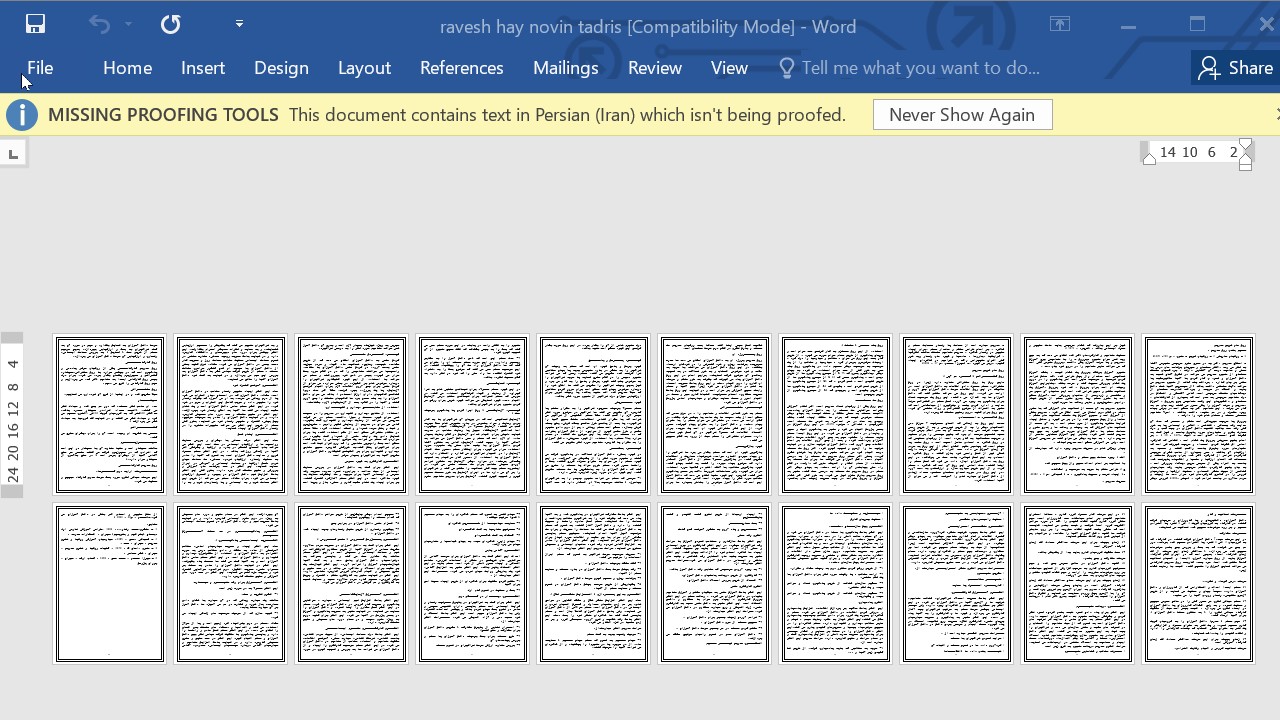This screenshot has height=720, width=1280.
Task: Click the tab selector at ruler corner
Action: (x=13, y=153)
